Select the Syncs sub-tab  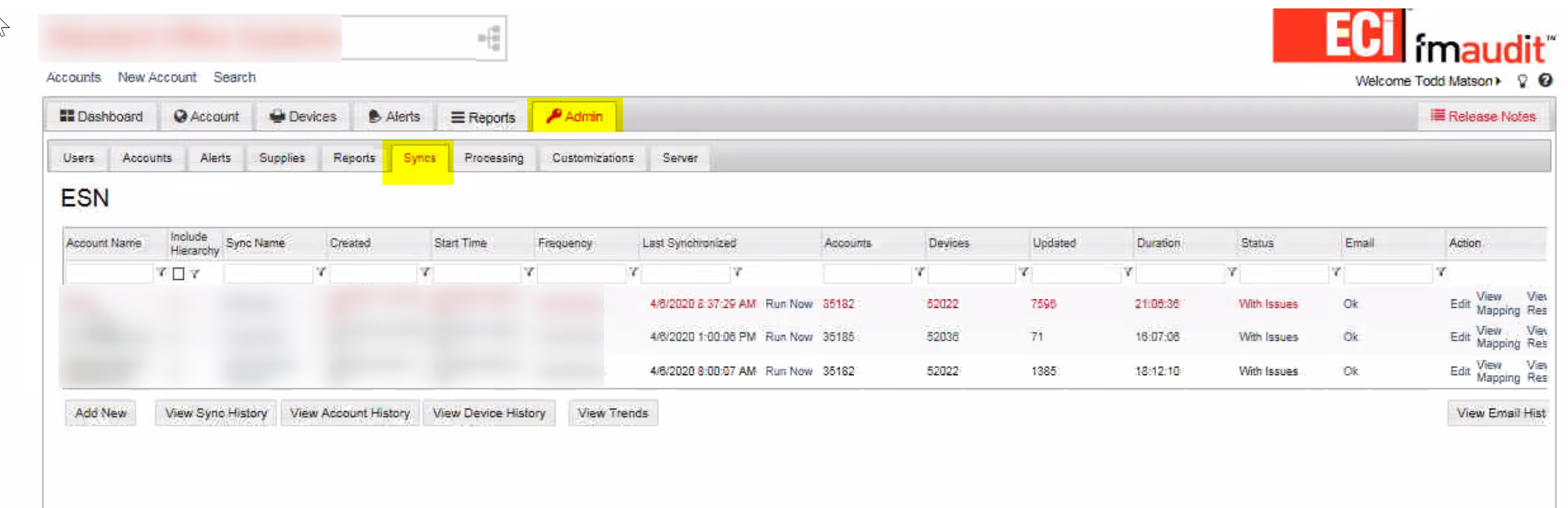click(419, 158)
